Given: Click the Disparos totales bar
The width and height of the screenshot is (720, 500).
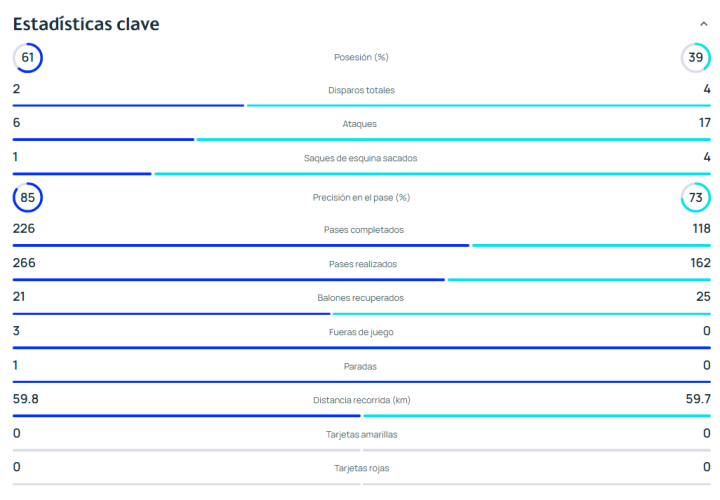Looking at the screenshot, I should coord(361,105).
